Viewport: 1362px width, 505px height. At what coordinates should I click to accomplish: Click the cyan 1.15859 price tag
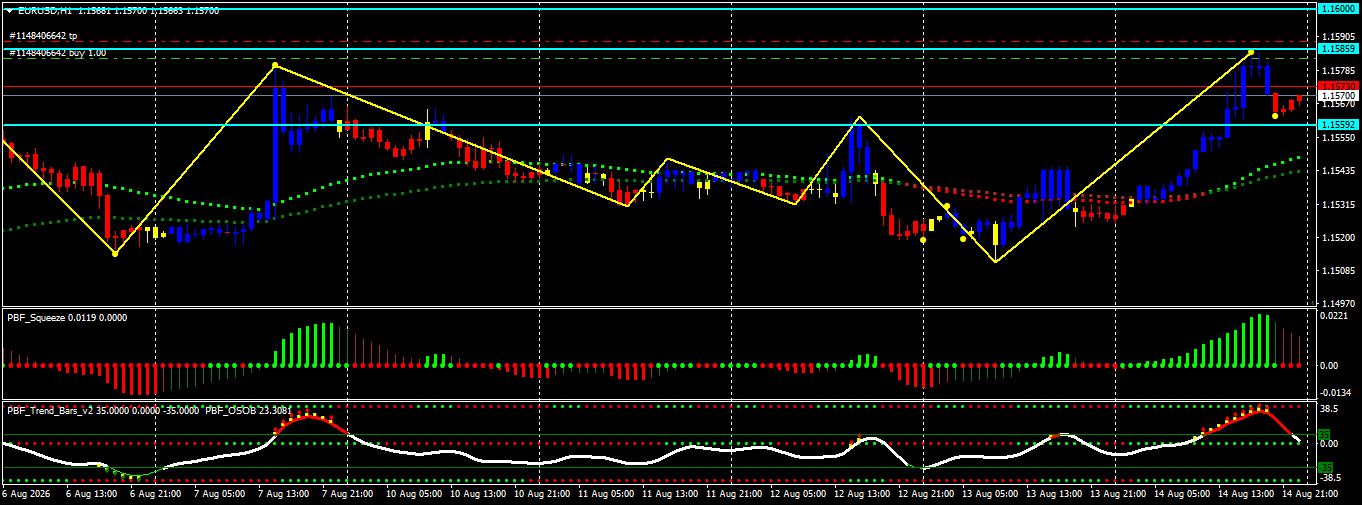pos(1338,48)
